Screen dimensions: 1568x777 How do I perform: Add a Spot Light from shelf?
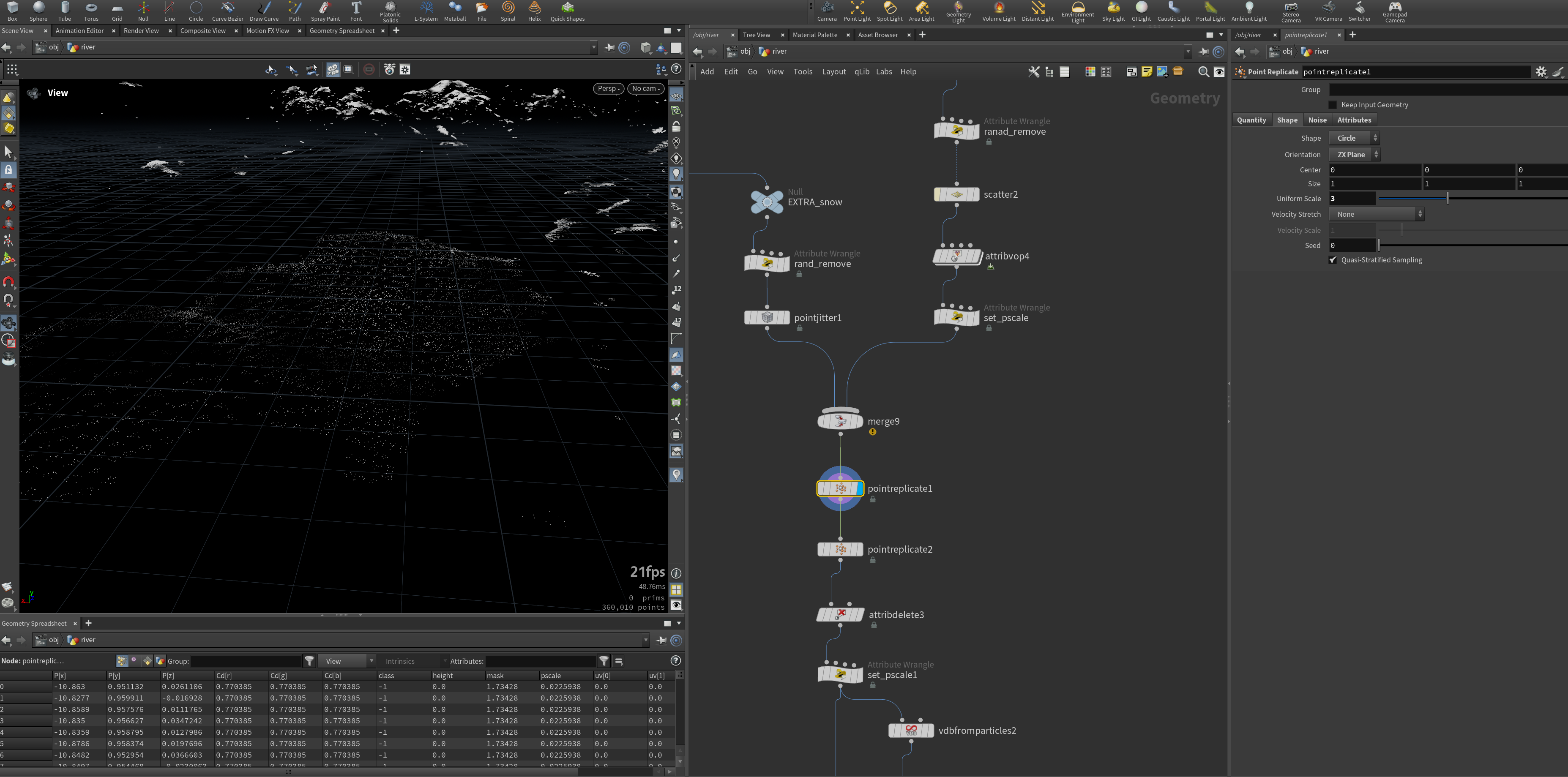[x=889, y=11]
